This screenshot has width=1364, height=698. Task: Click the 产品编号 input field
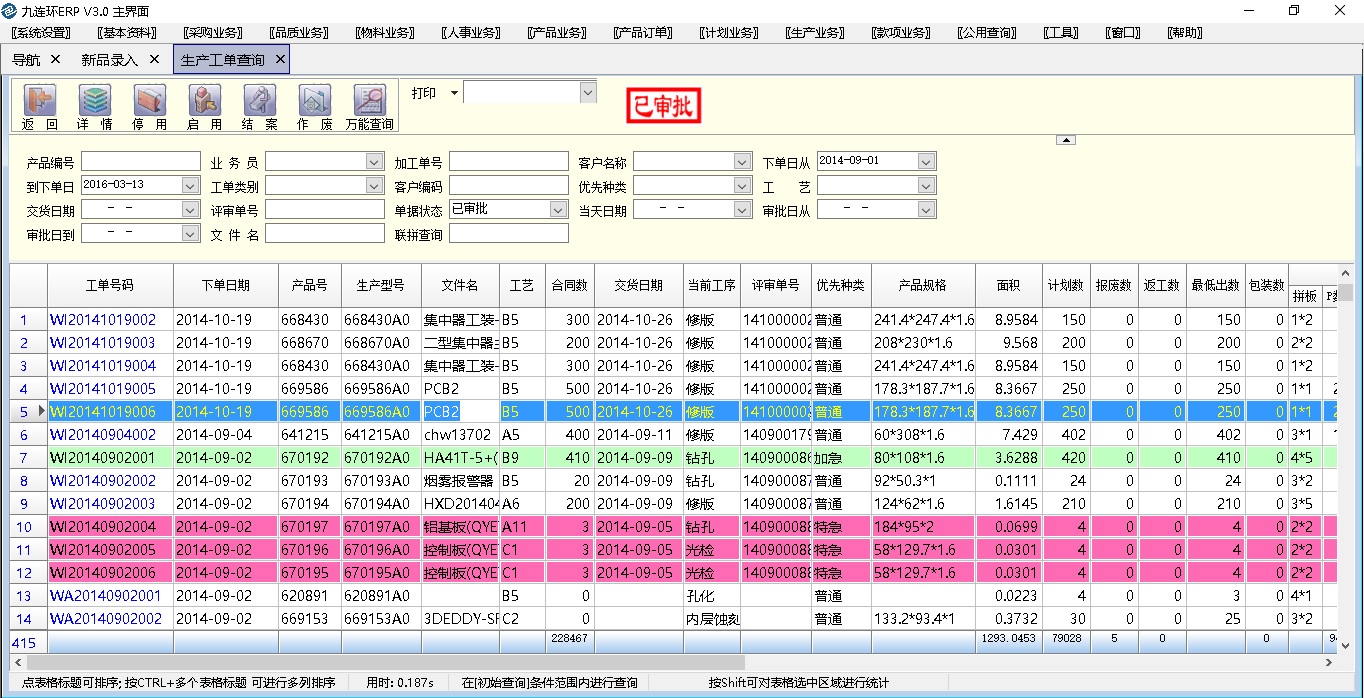141,161
